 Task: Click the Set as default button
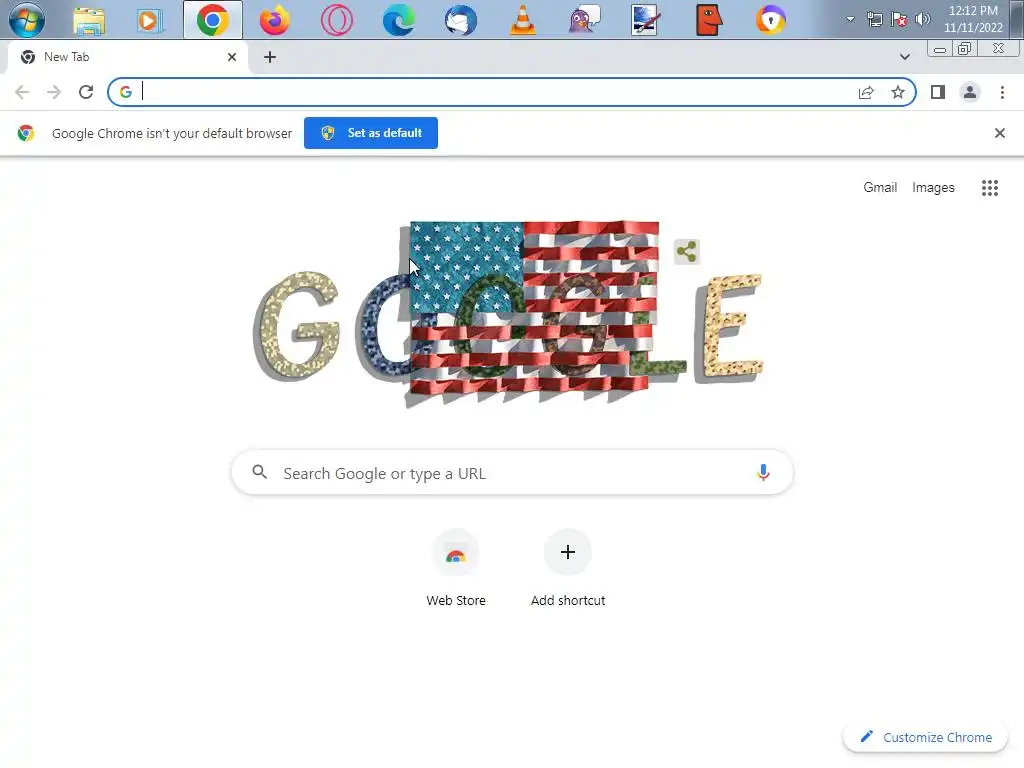coord(371,133)
